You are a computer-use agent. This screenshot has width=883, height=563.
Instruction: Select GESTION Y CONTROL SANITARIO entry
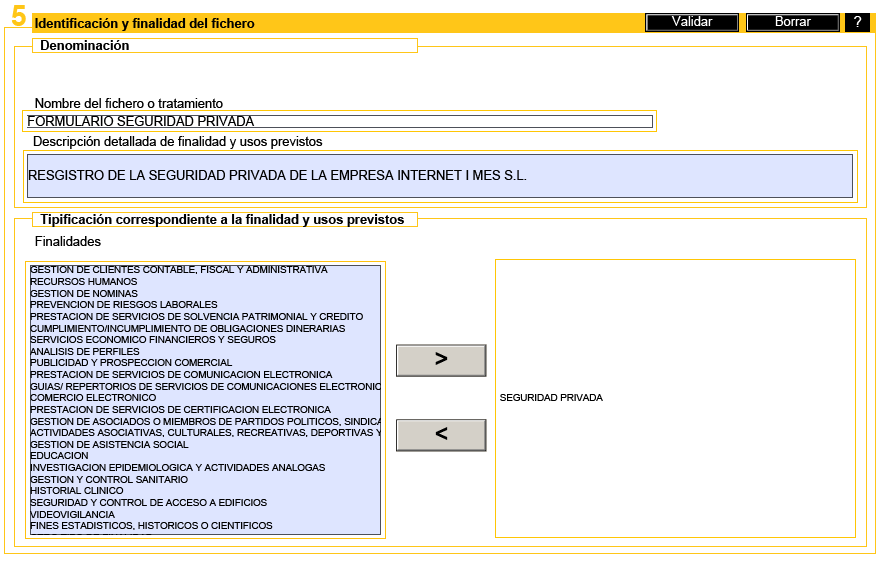[x=109, y=479]
